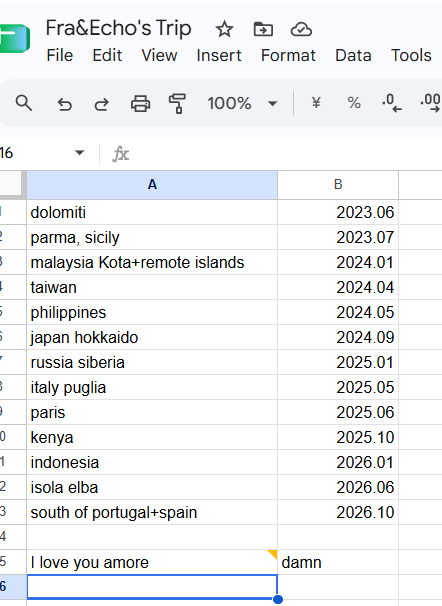Image resolution: width=442 pixels, height=606 pixels.
Task: Open the Insert menu
Action: click(219, 55)
